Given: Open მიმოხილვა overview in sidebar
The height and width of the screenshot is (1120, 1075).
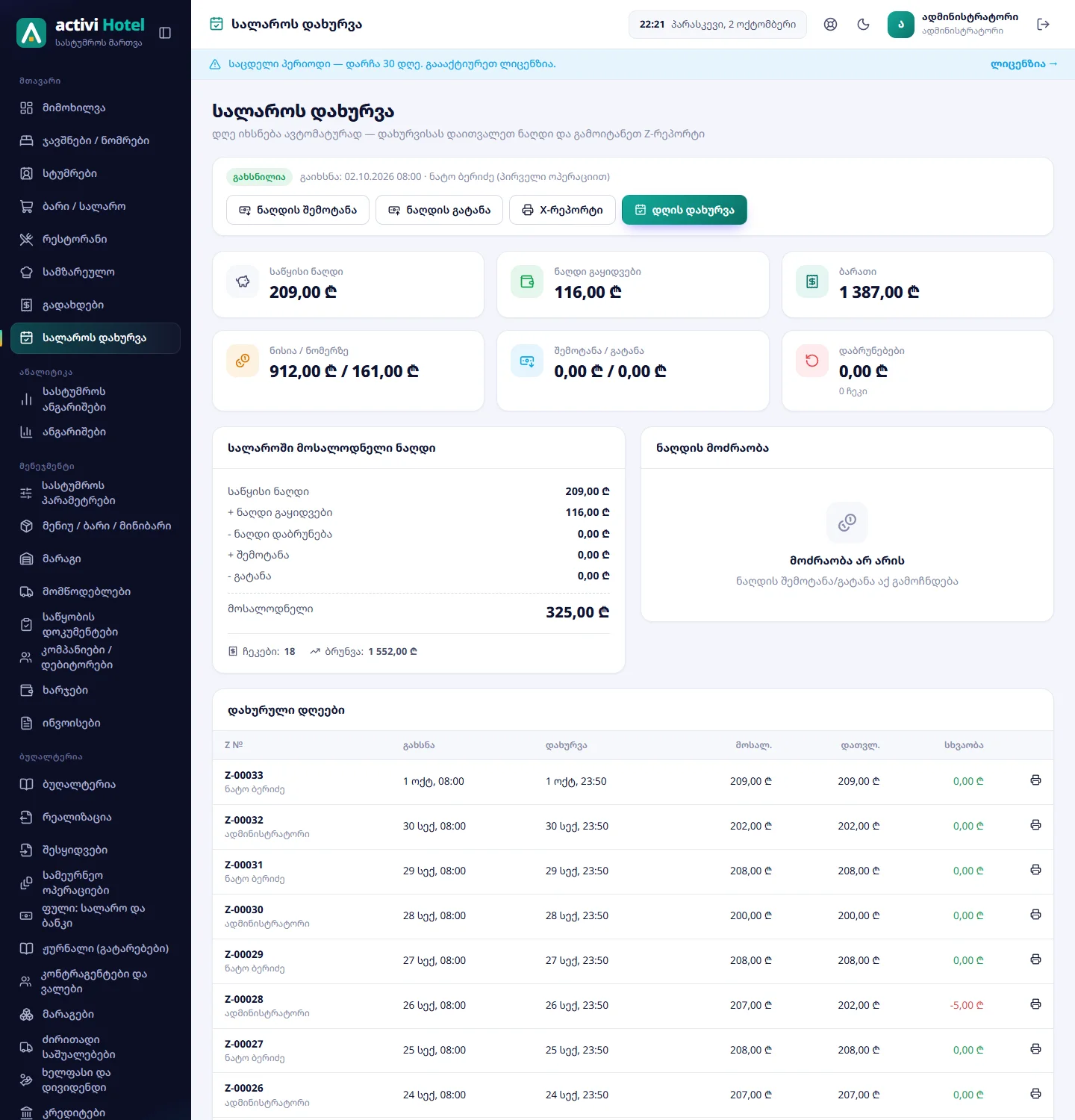Looking at the screenshot, I should tap(96, 108).
